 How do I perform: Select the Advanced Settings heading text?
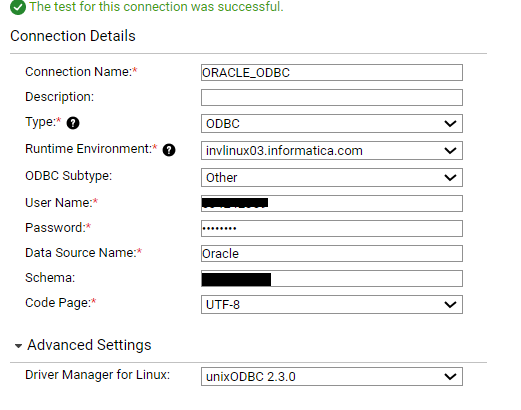click(89, 345)
